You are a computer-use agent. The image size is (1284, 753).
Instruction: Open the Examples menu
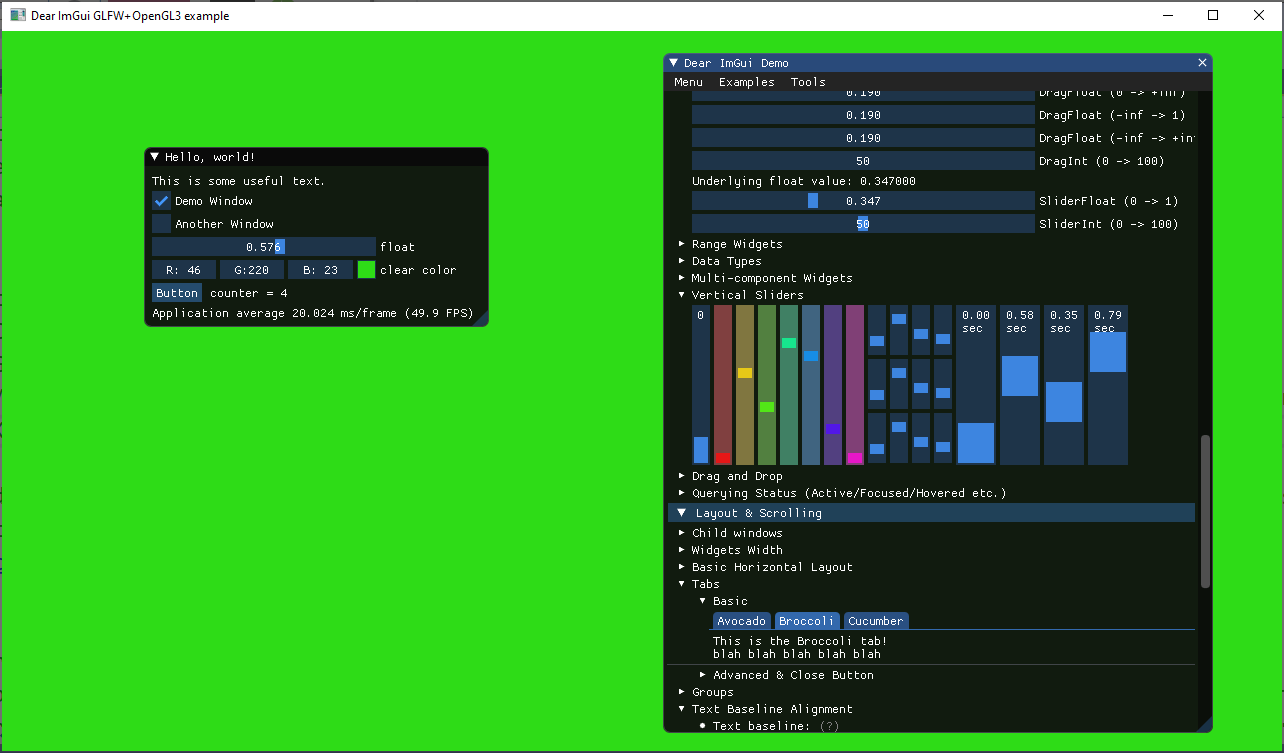coord(747,82)
